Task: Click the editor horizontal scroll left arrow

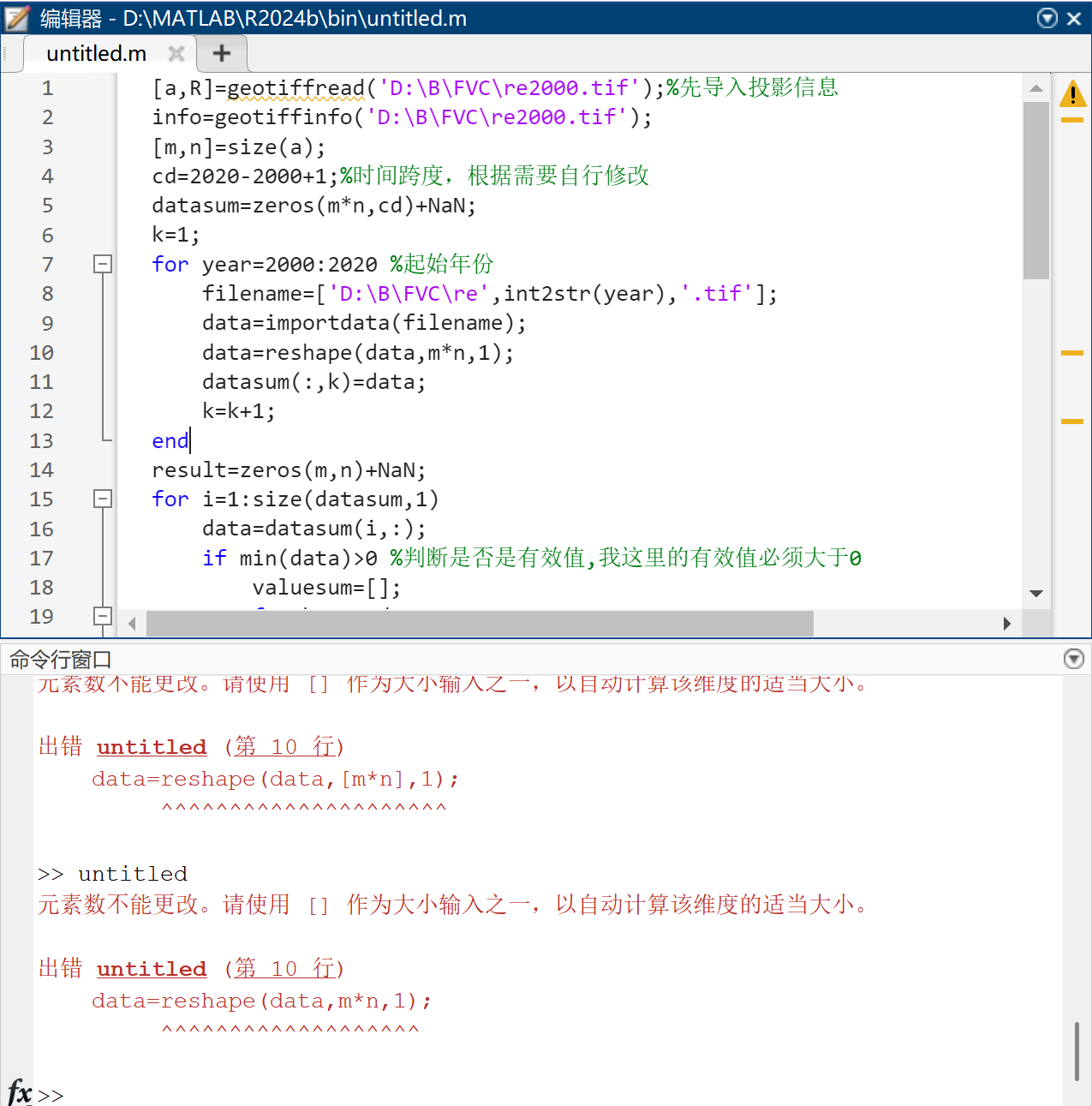Action: (132, 624)
